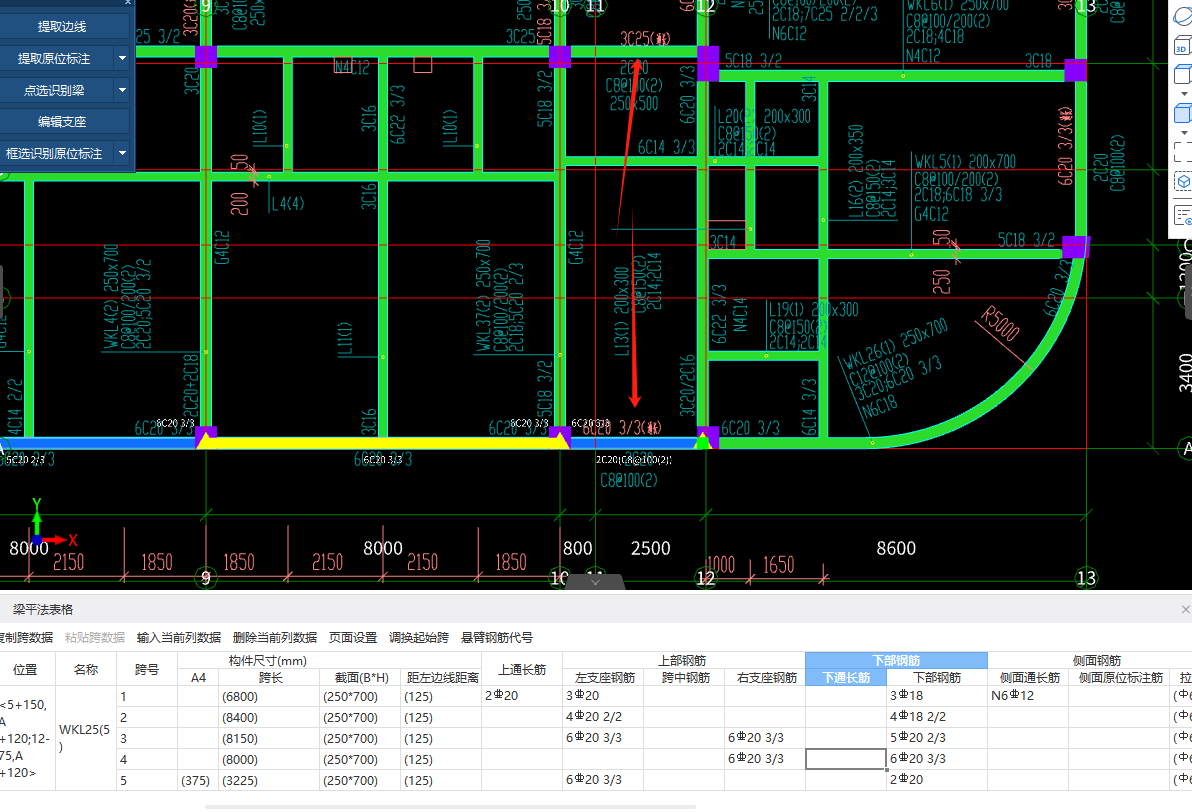1192x812 pixels.
Task: Click span length cell (8150)
Action: point(269,738)
